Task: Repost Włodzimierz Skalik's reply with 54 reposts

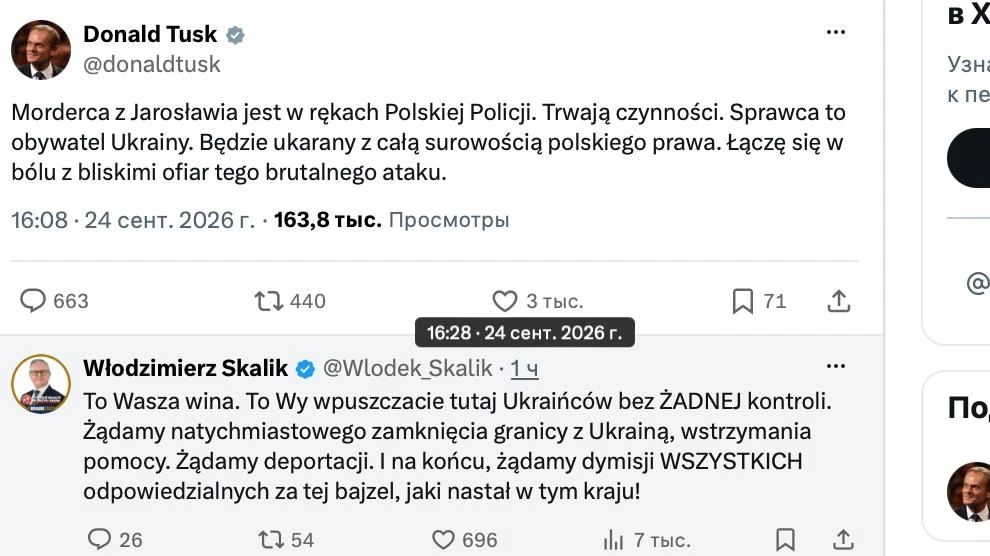Action: click(x=271, y=540)
